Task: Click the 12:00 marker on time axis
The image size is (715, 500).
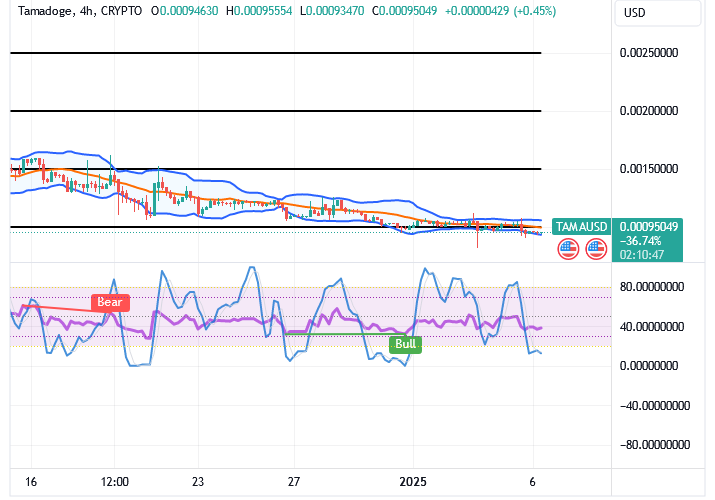Action: [x=115, y=480]
